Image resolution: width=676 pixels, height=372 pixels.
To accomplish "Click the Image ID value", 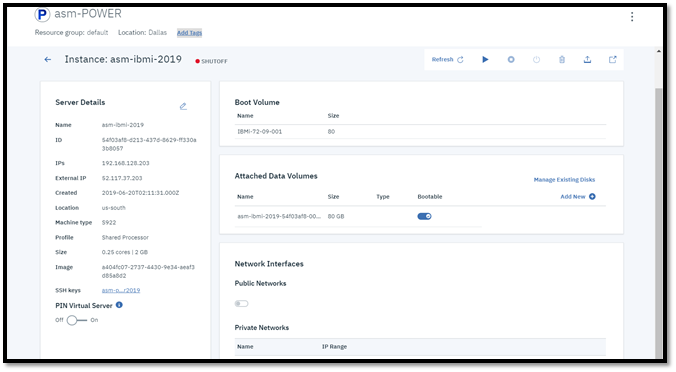I will (x=148, y=272).
